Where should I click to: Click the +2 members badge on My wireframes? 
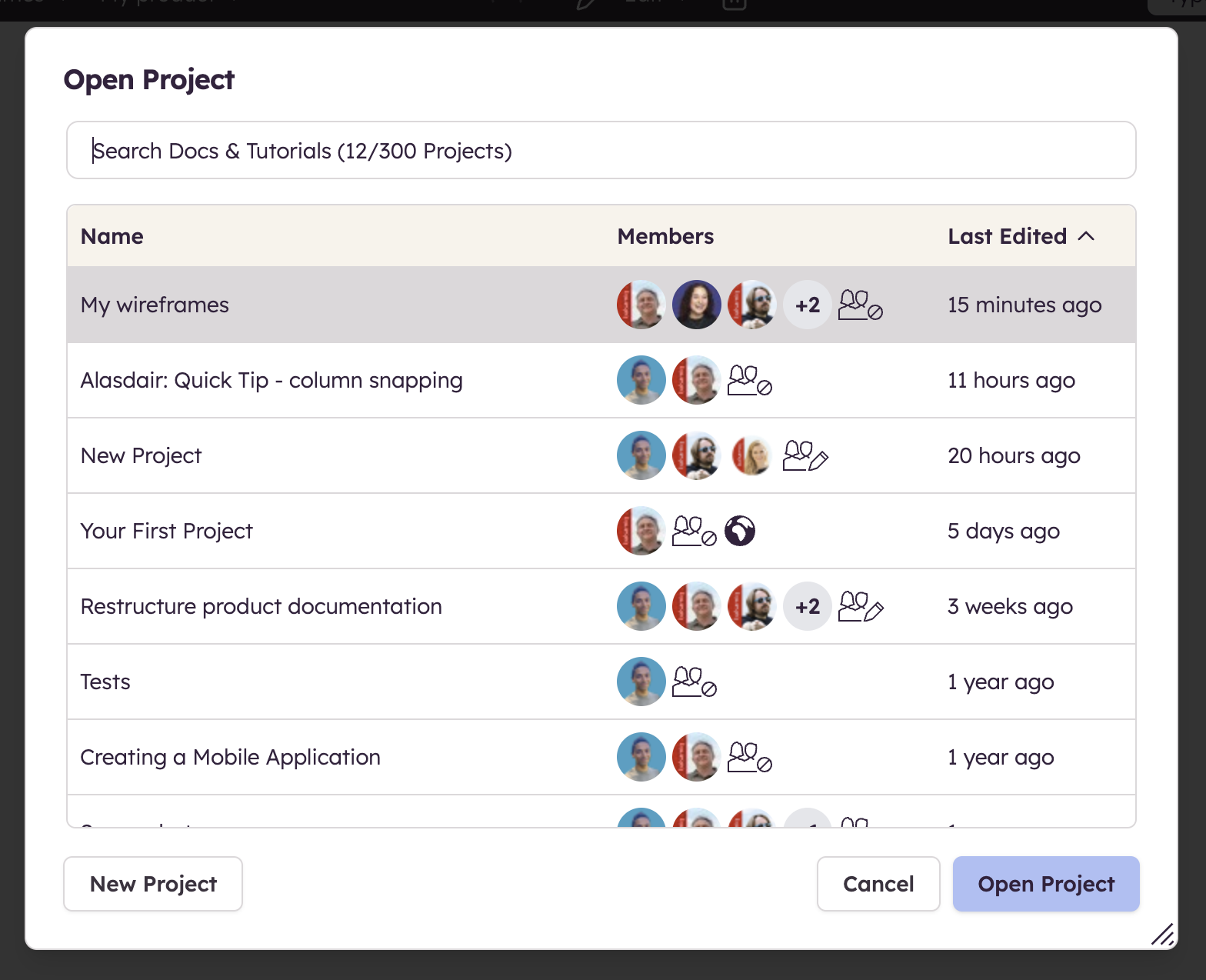pyautogui.click(x=808, y=305)
